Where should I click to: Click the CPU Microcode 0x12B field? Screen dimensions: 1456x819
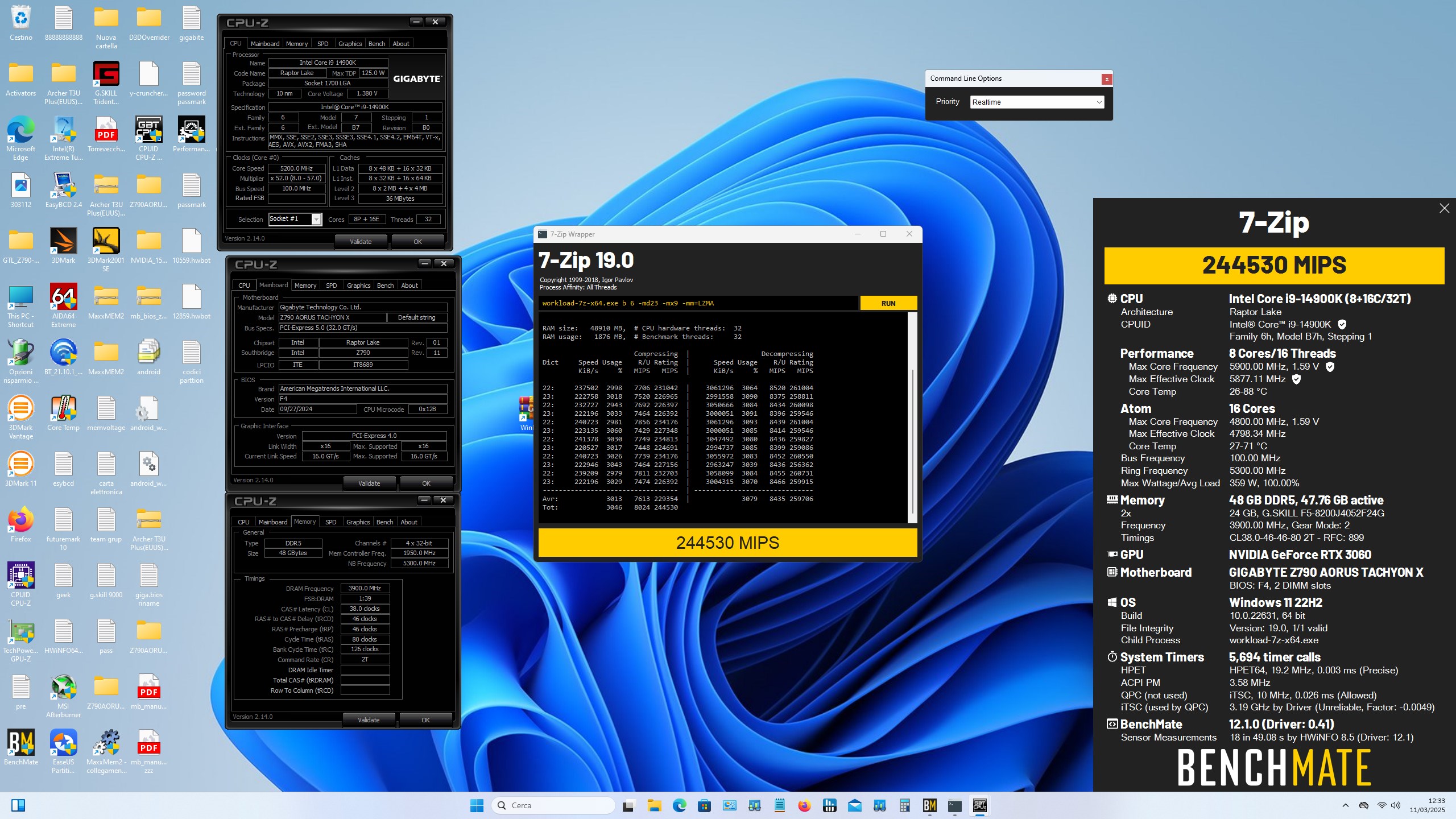pos(427,409)
